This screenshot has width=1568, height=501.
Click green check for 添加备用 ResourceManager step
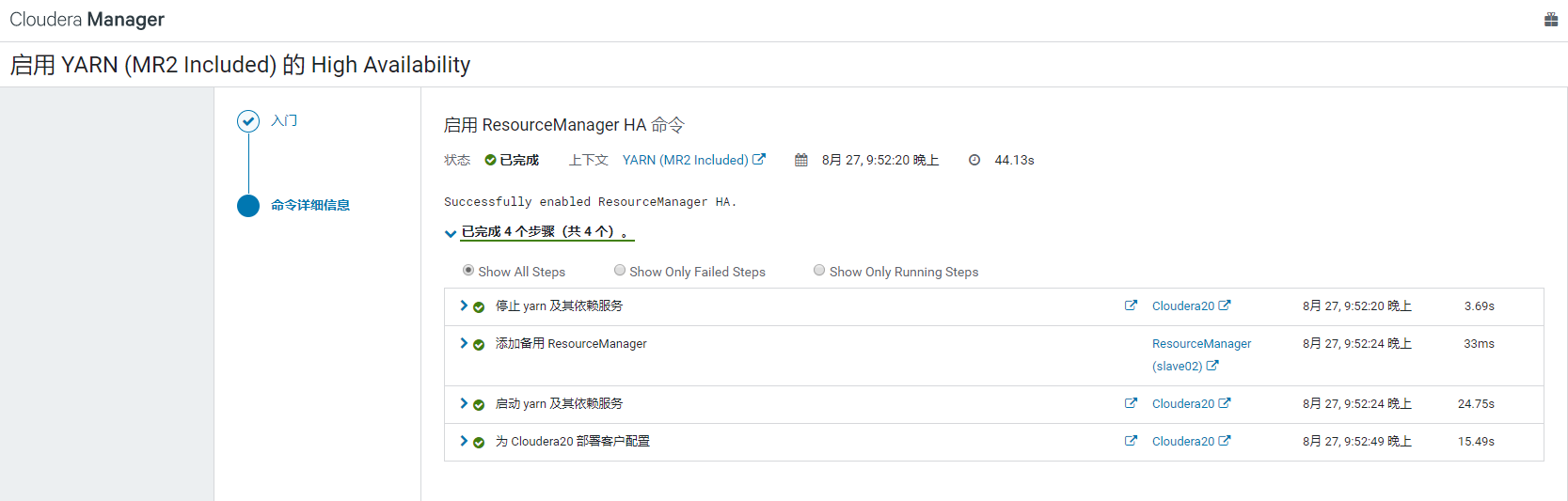[479, 345]
